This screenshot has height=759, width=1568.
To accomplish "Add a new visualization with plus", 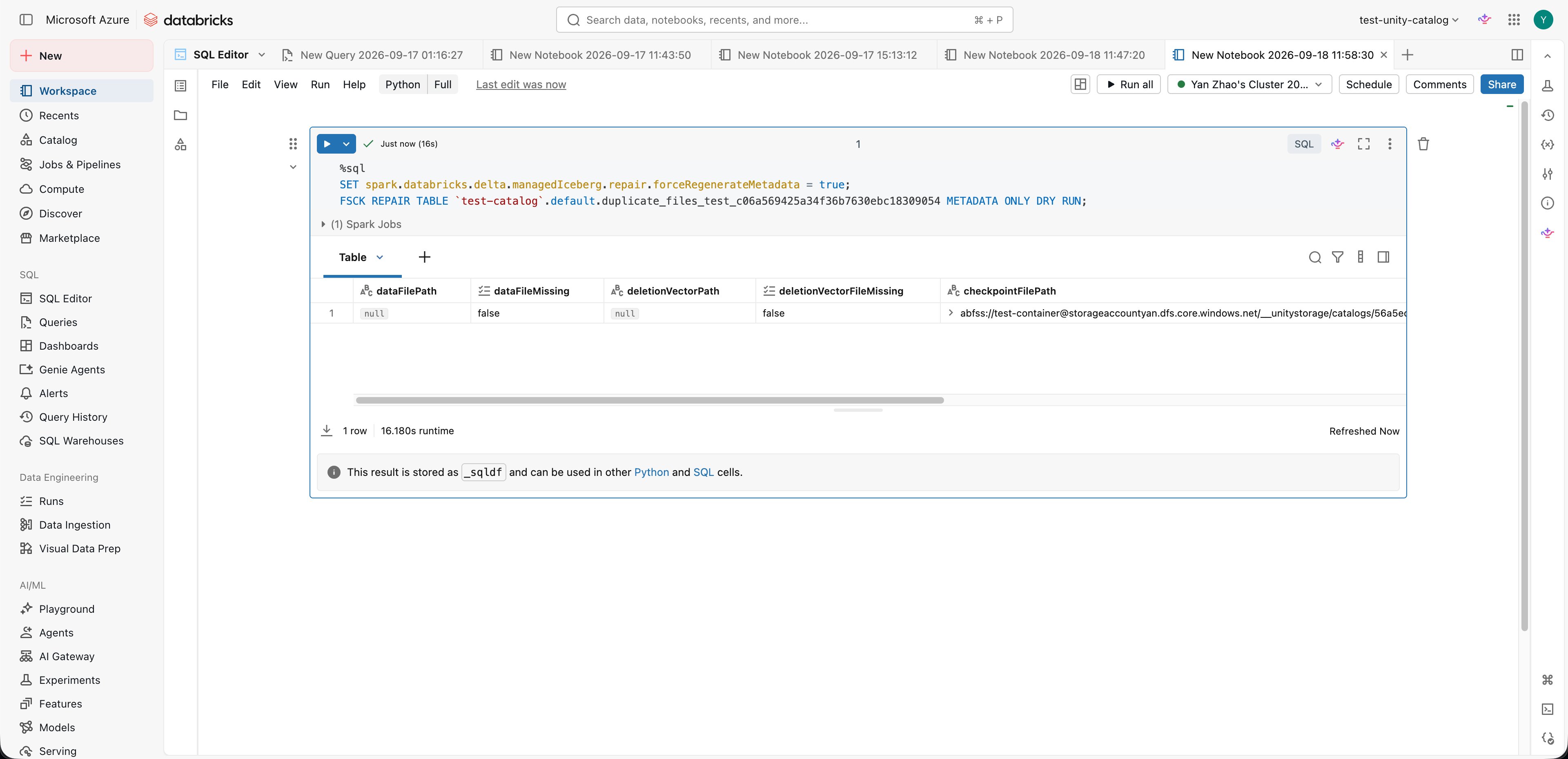I will coord(424,257).
